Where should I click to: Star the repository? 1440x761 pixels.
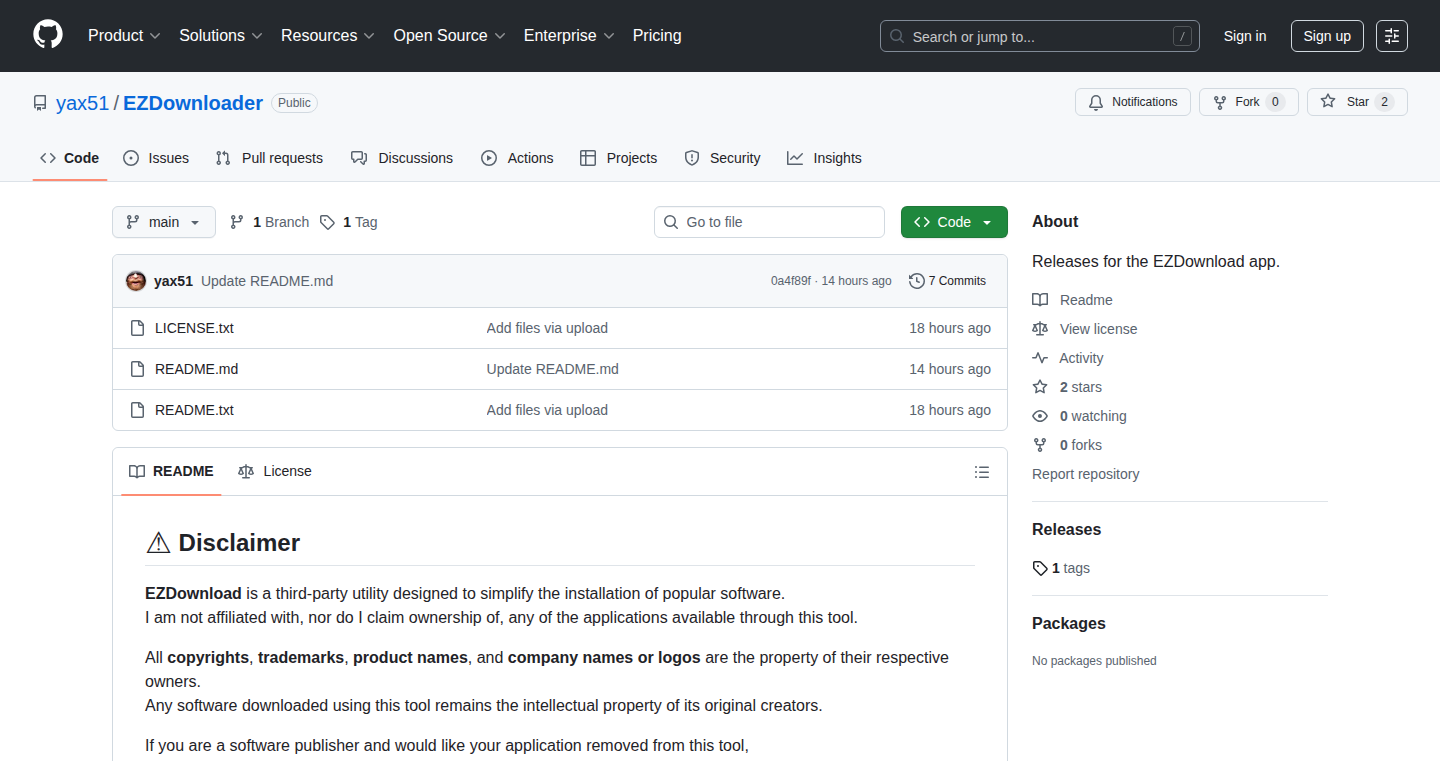coord(1357,102)
